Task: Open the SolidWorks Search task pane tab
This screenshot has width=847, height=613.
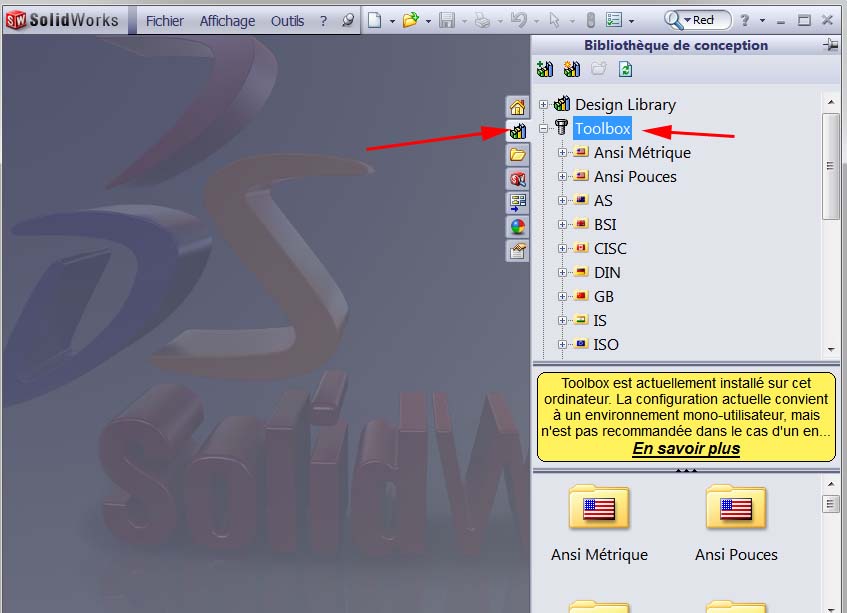Action: click(517, 179)
